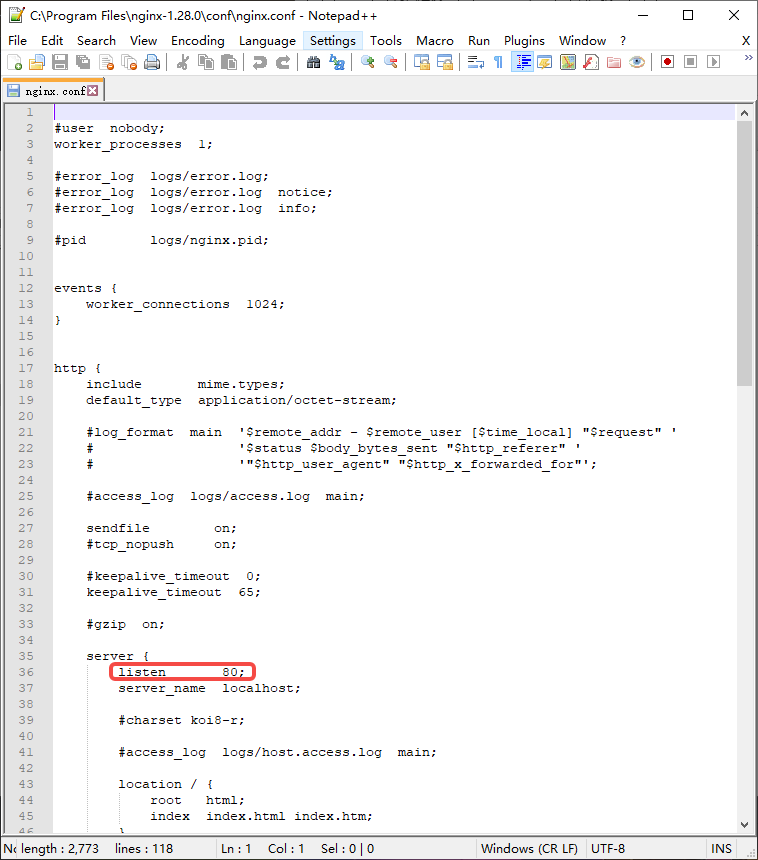Open the File menu
The height and width of the screenshot is (860, 758).
(18, 41)
